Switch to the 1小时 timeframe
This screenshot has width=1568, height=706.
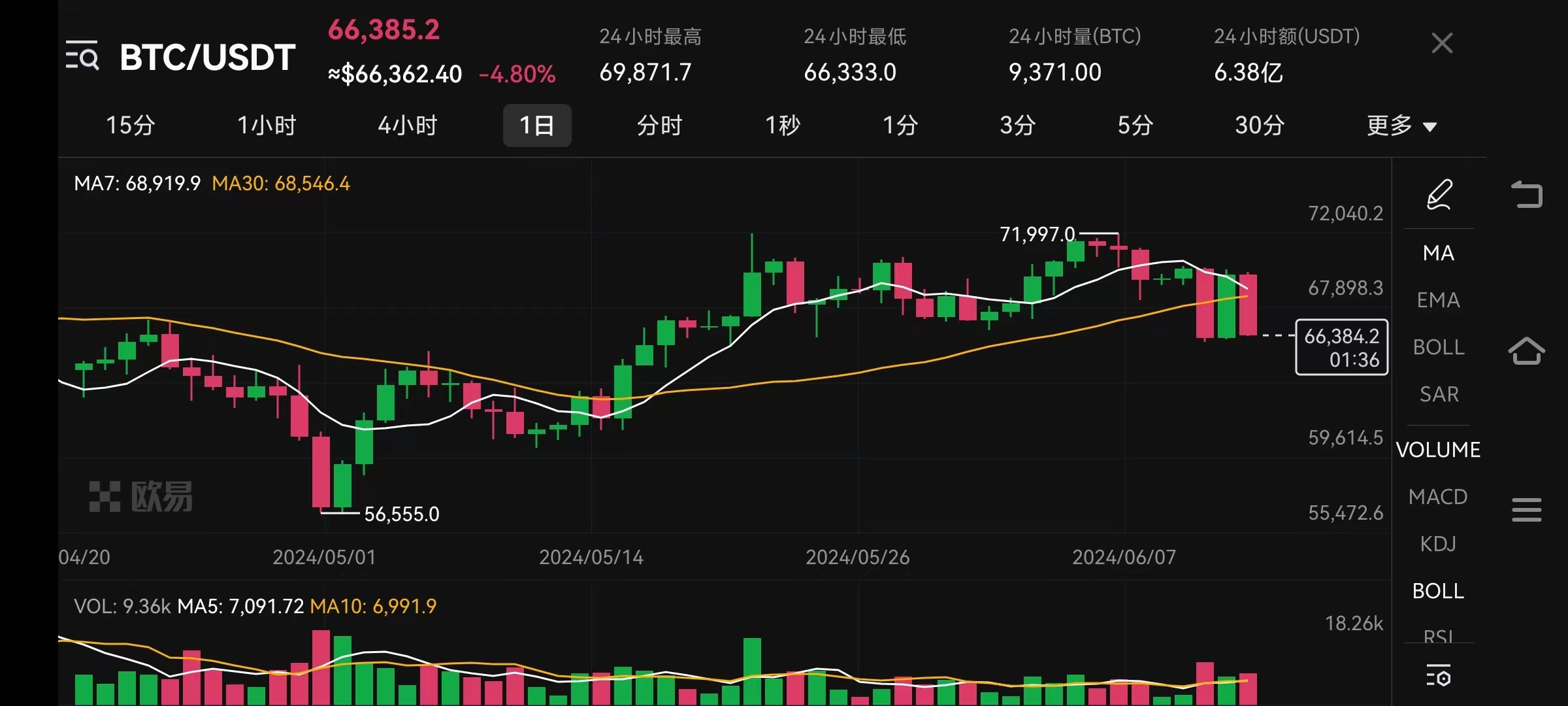pyautogui.click(x=267, y=125)
